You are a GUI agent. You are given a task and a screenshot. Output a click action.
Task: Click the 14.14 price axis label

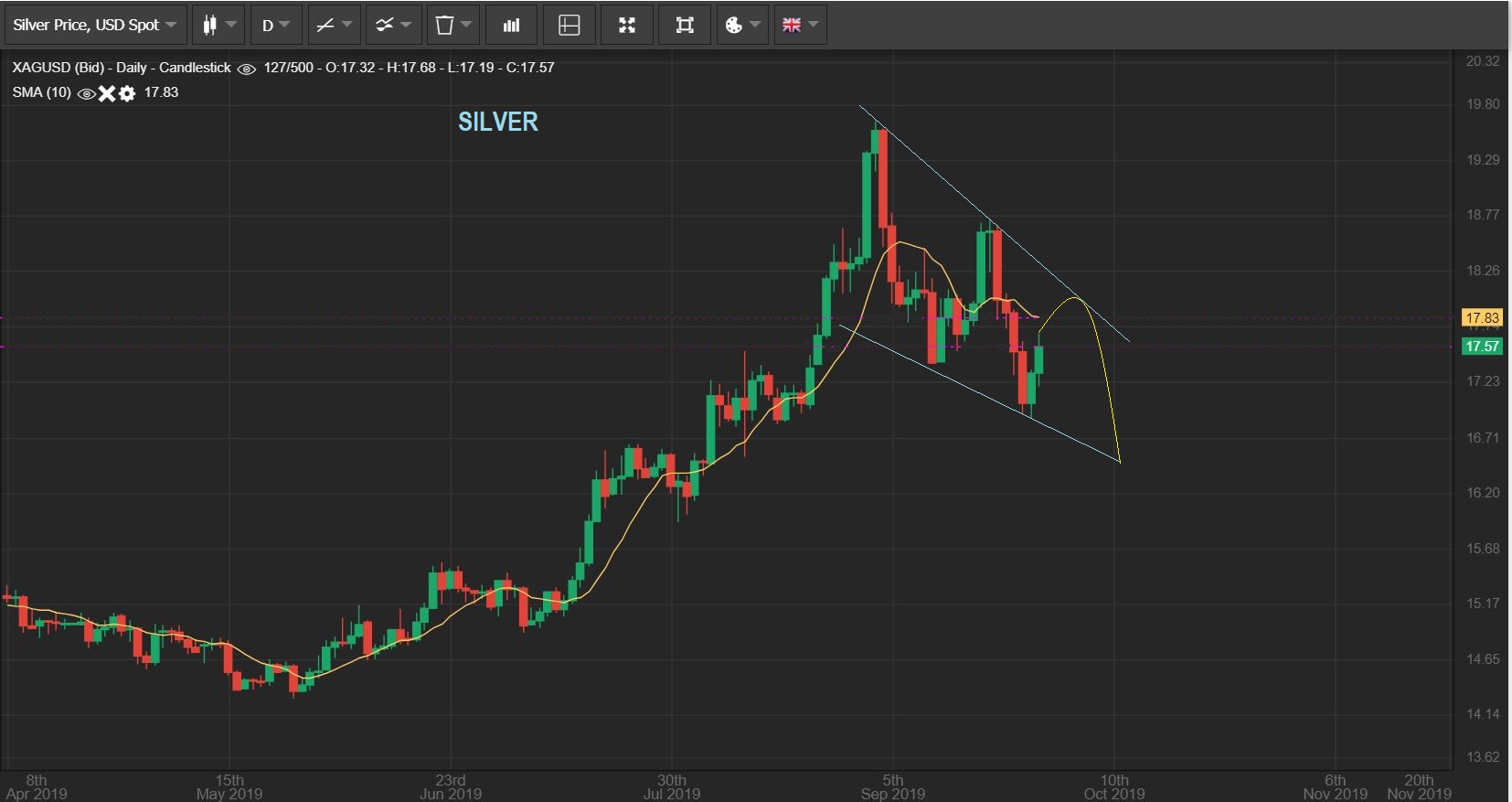tap(1483, 714)
